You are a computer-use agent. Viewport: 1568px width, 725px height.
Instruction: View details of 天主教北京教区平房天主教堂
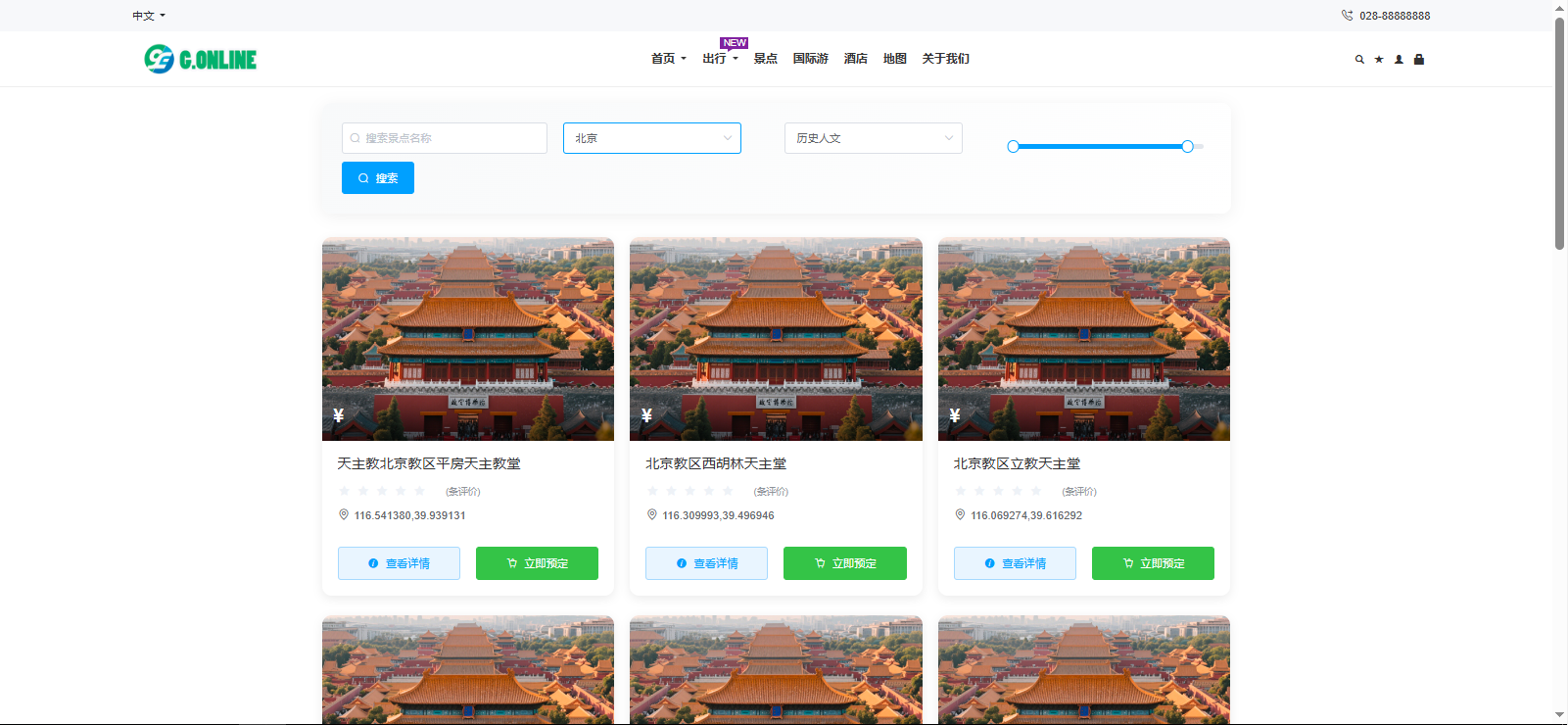click(399, 563)
